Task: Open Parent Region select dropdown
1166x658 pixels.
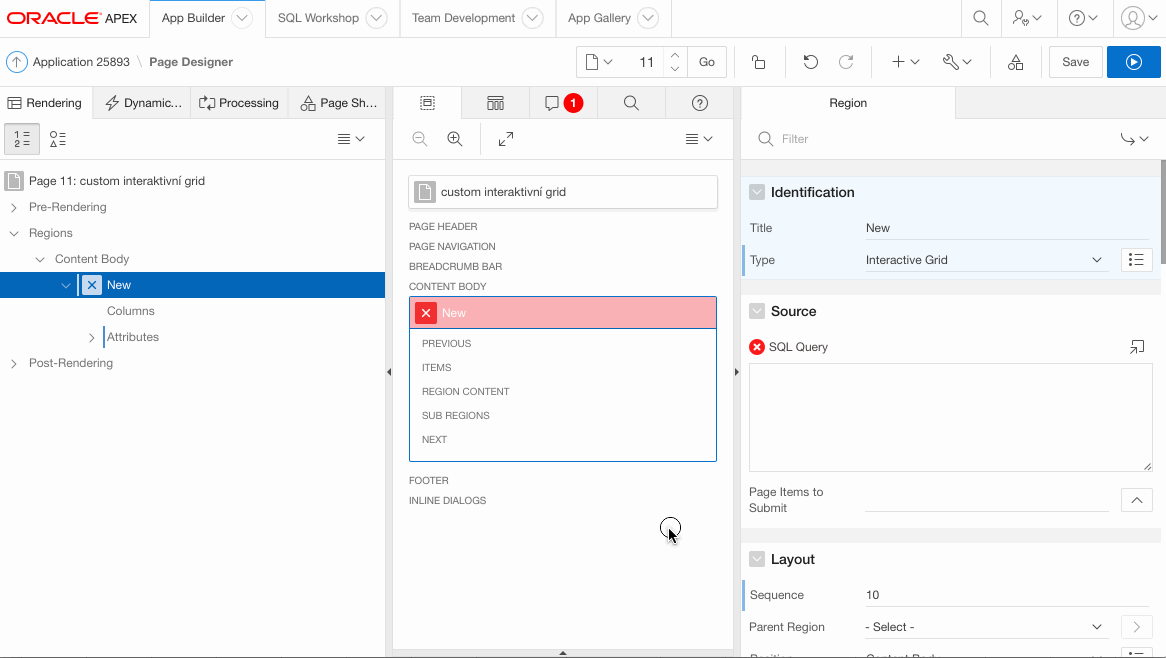Action: pos(985,627)
